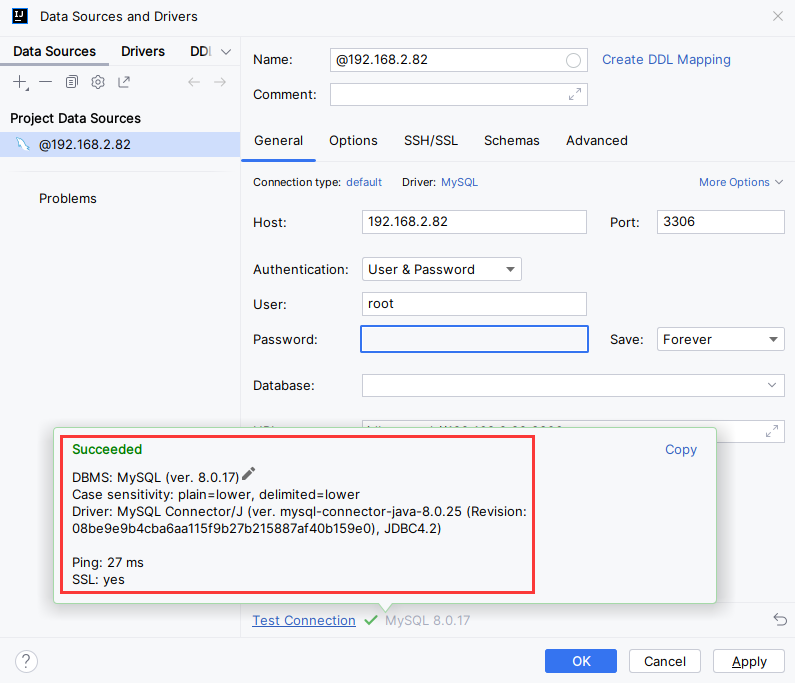Click the OK button
The height and width of the screenshot is (683, 795).
pyautogui.click(x=581, y=661)
